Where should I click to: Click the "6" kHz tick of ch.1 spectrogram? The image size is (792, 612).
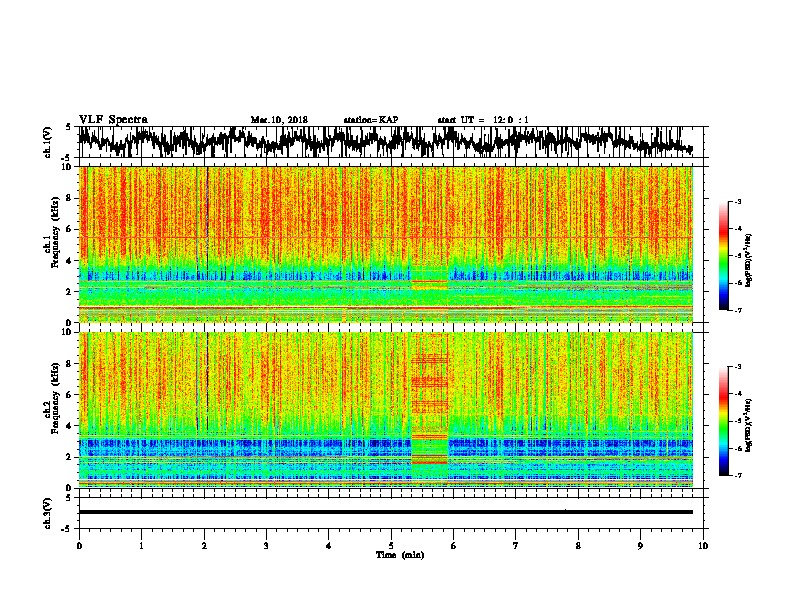click(x=70, y=229)
